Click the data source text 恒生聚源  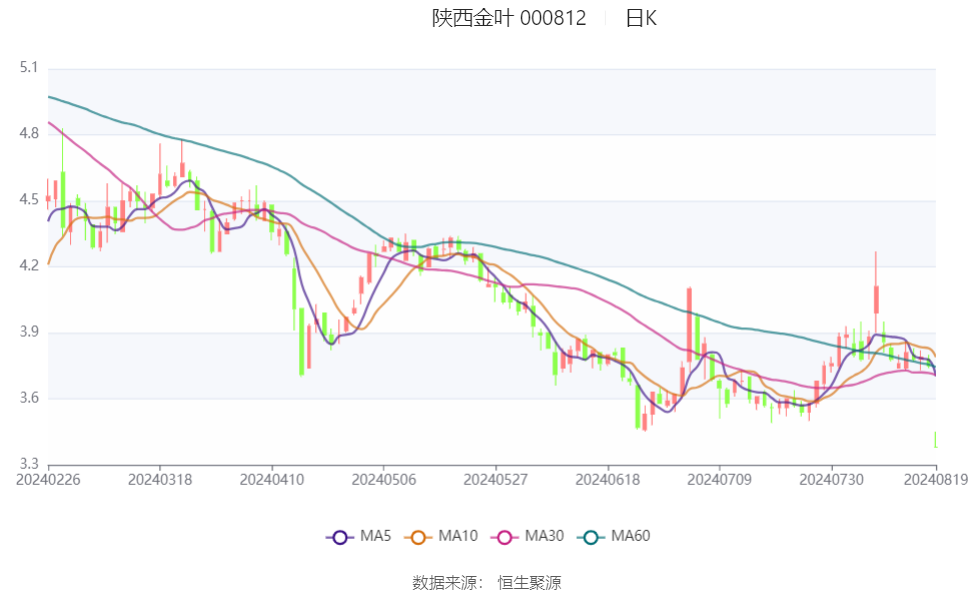[x=529, y=583]
